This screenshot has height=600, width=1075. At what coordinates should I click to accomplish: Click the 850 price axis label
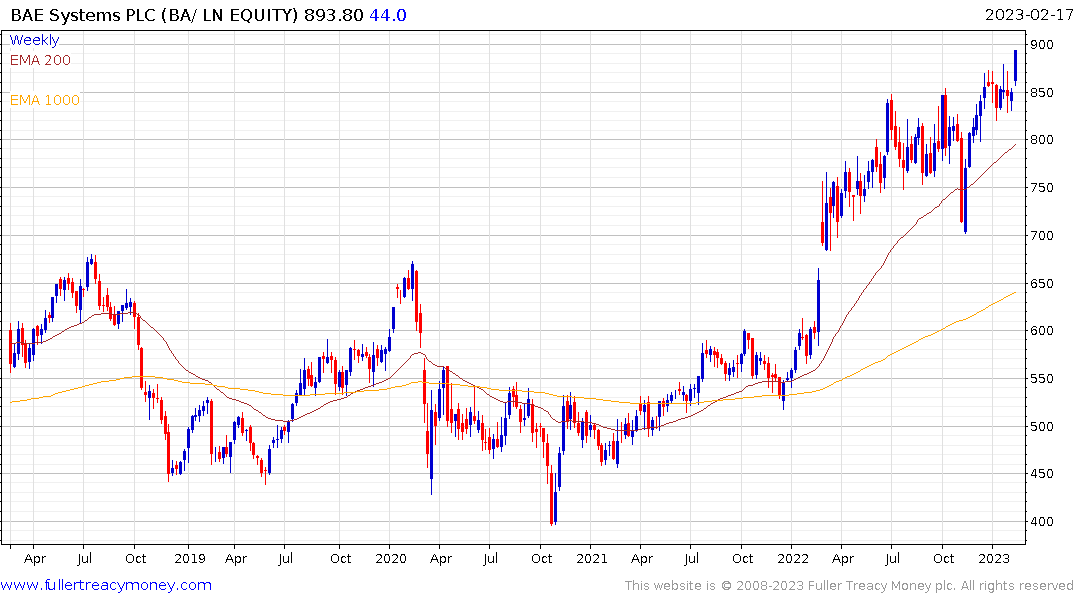[x=1041, y=93]
